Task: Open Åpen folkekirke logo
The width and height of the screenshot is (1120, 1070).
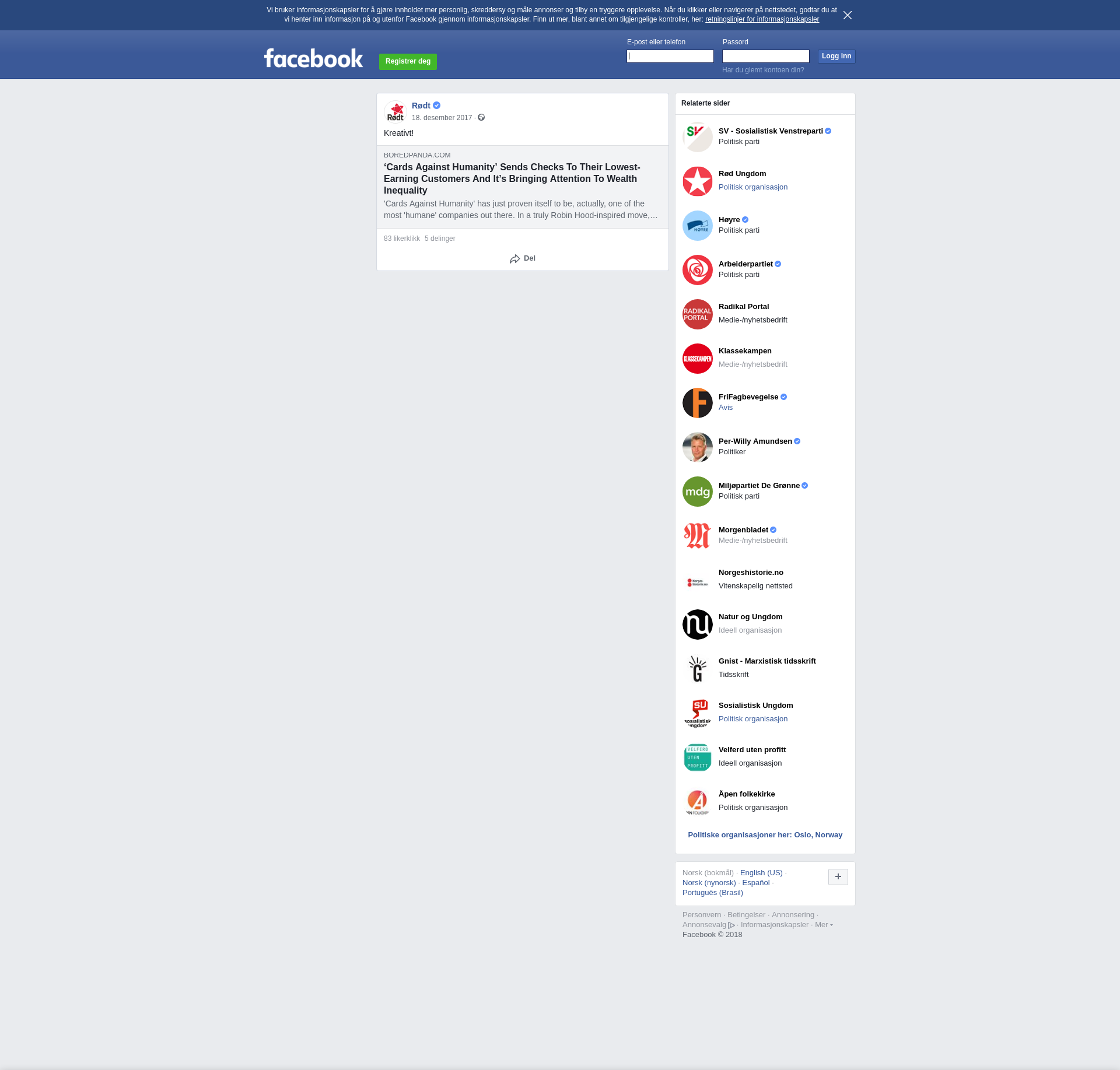Action: pos(698,802)
